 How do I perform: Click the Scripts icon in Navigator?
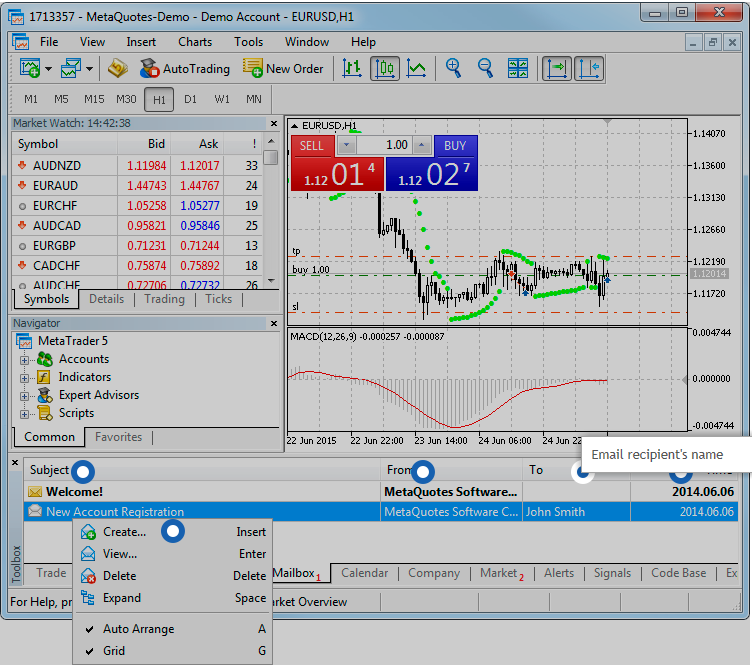click(x=45, y=413)
